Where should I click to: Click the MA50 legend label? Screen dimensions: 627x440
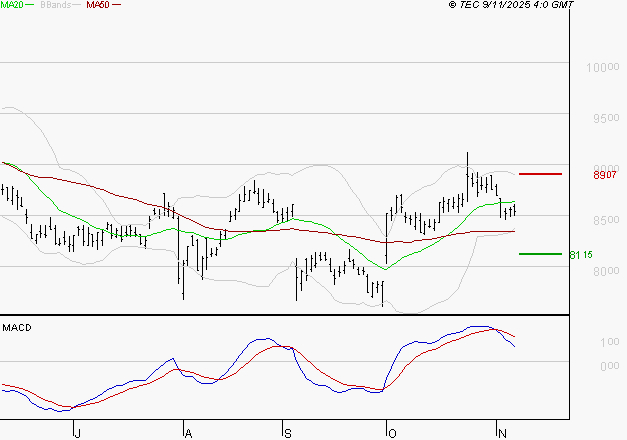coord(98,5)
